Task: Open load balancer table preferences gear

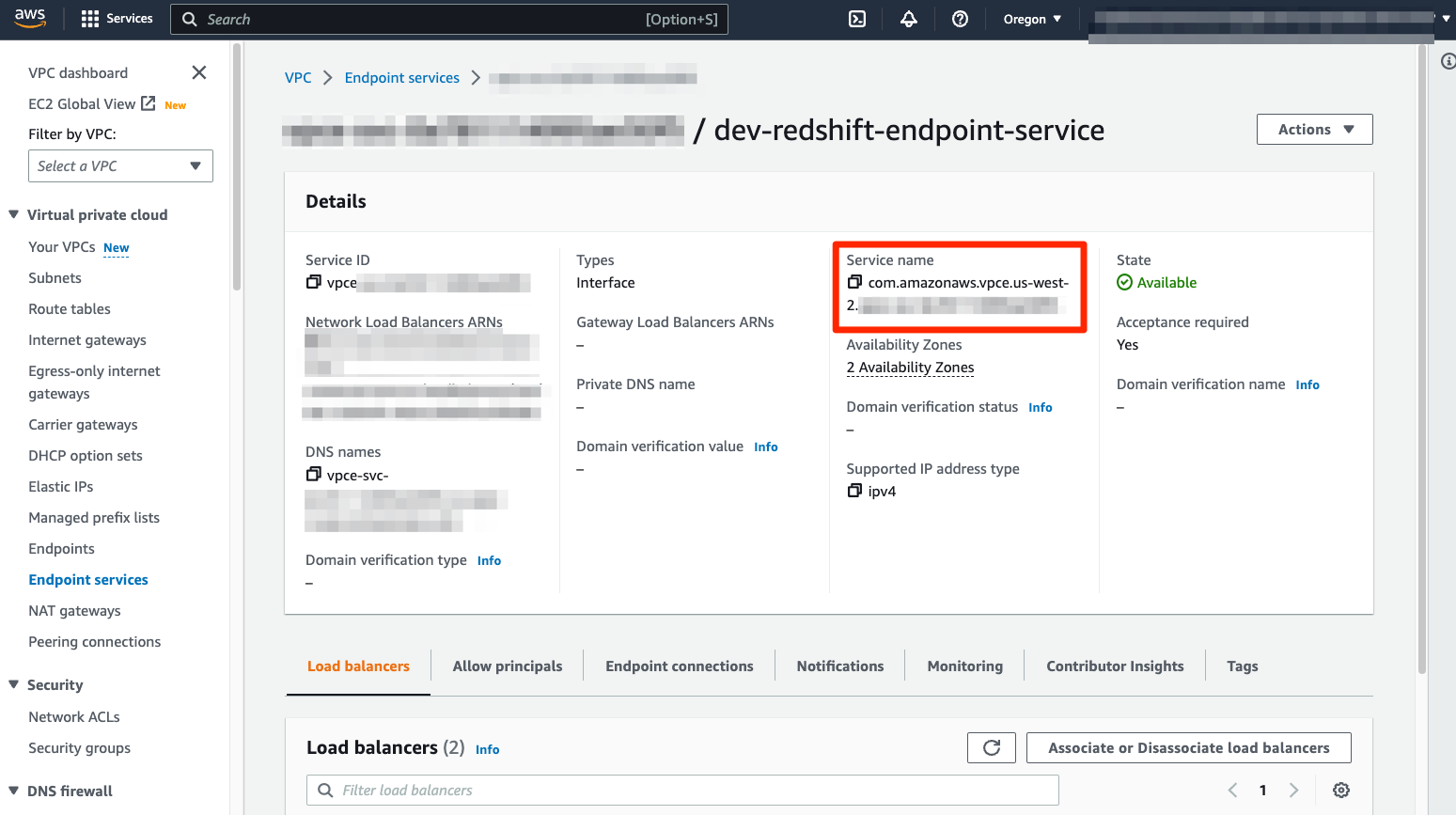Action: pos(1341,790)
